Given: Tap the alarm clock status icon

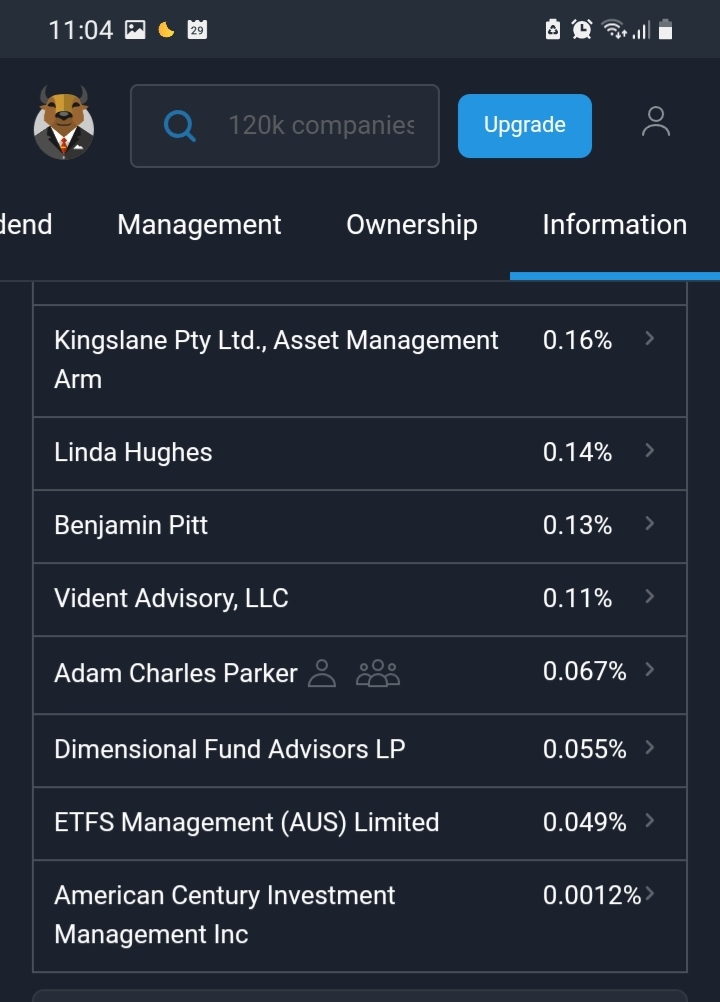Looking at the screenshot, I should [x=581, y=29].
